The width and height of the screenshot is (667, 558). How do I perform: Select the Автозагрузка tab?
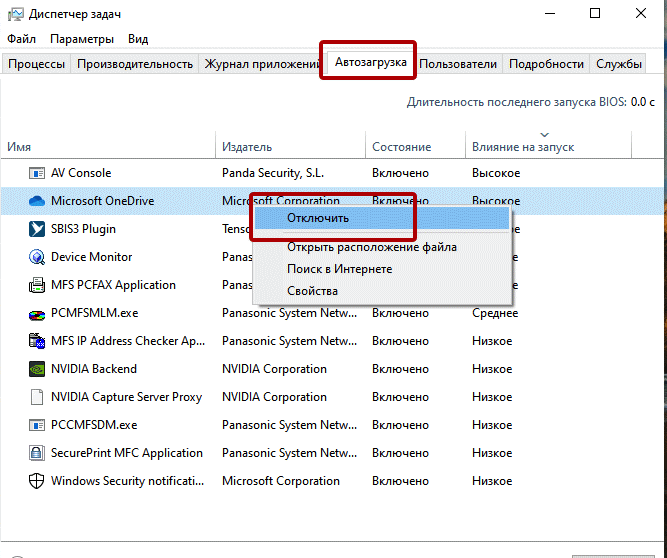click(371, 62)
